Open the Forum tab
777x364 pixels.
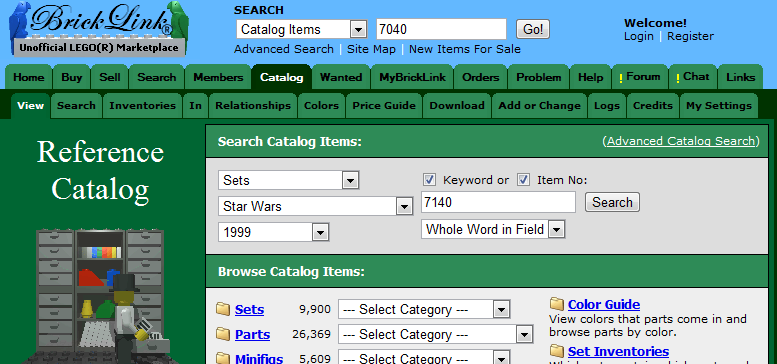(x=640, y=77)
